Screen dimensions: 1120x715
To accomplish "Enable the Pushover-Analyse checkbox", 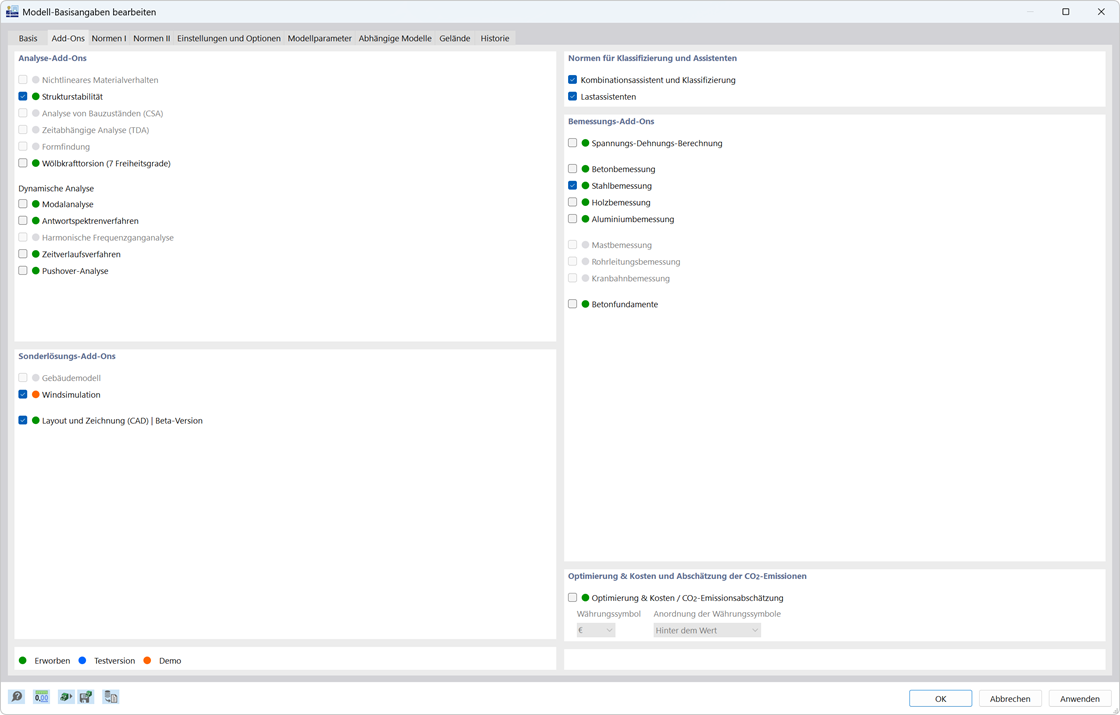I will coord(22,270).
